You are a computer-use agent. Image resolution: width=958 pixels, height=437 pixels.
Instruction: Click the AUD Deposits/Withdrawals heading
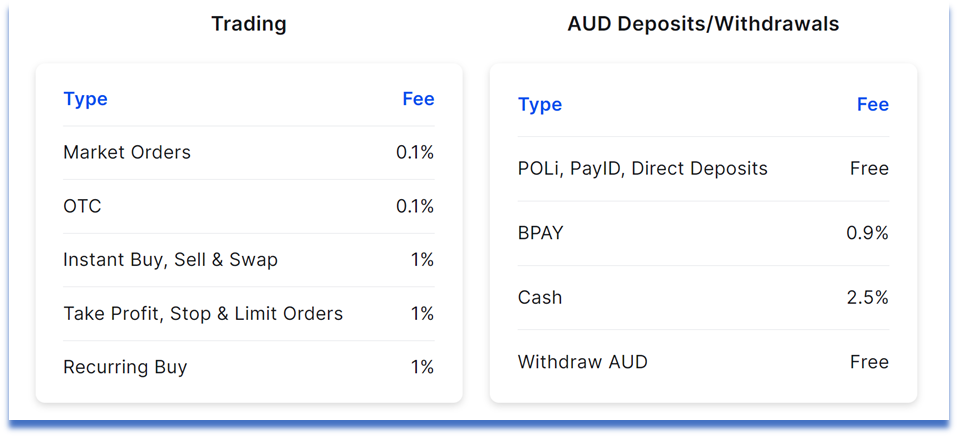point(703,24)
